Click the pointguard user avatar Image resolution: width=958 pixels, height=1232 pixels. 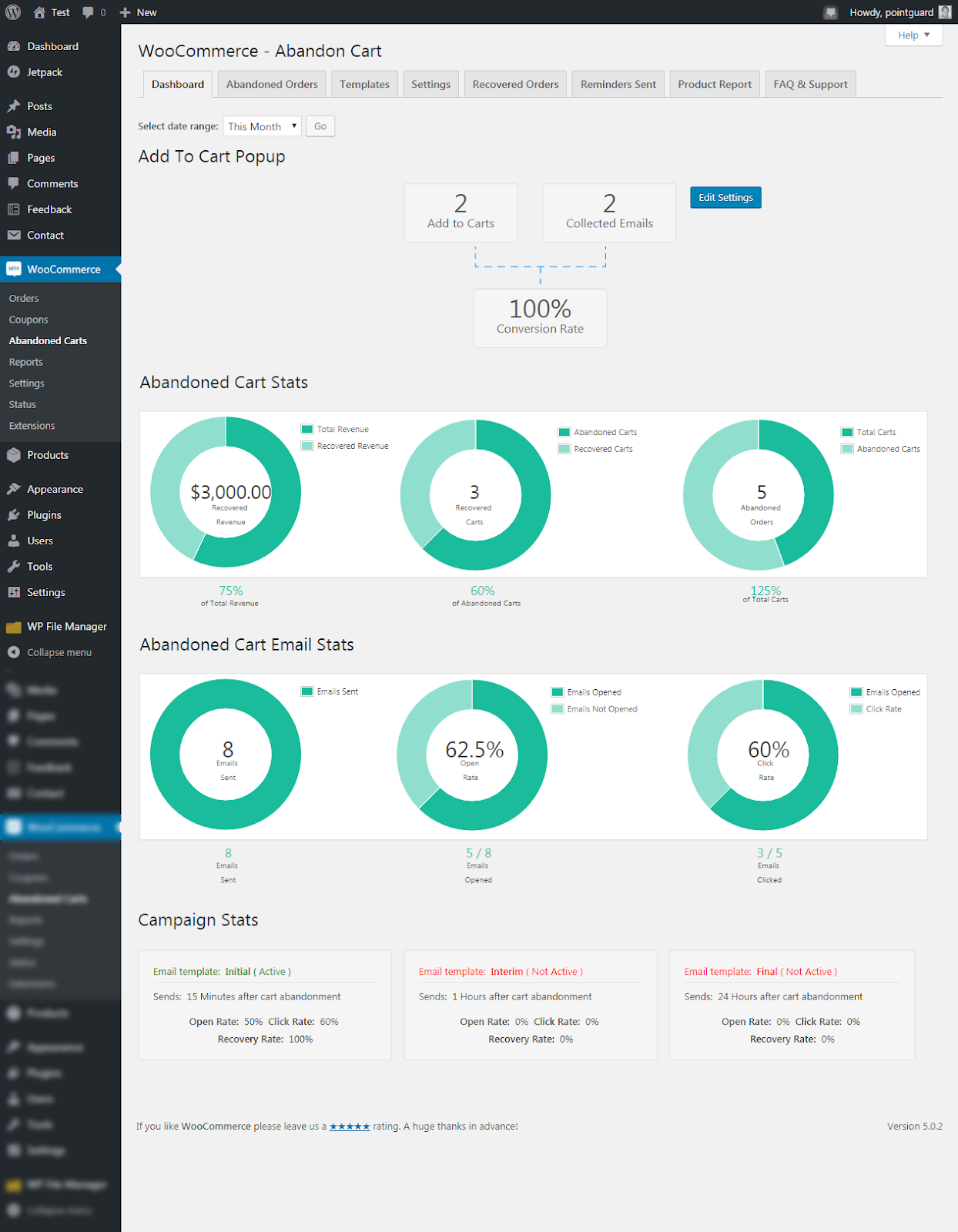pos(945,12)
